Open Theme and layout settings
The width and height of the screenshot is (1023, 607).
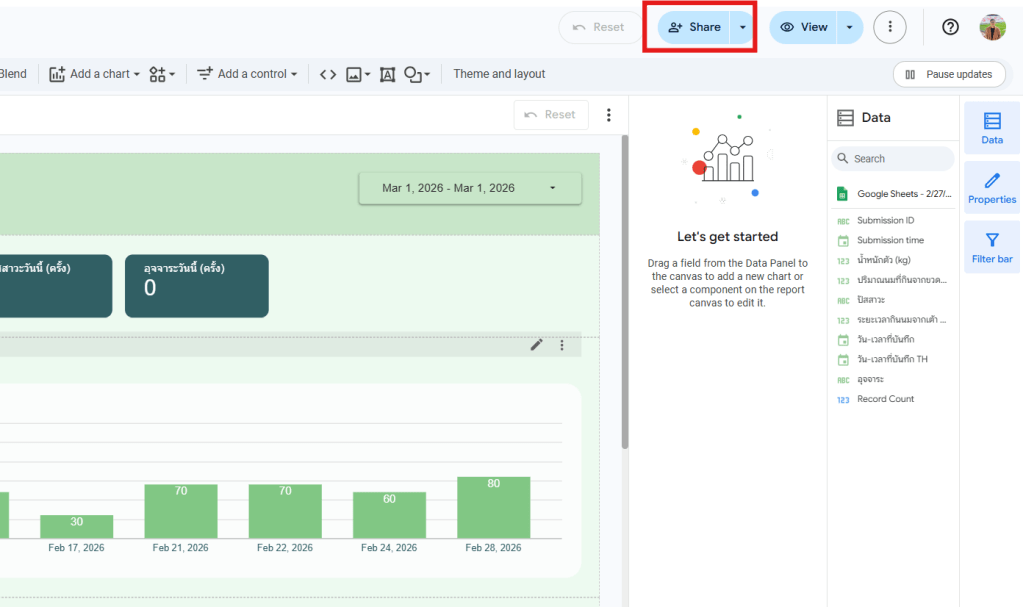pos(499,74)
